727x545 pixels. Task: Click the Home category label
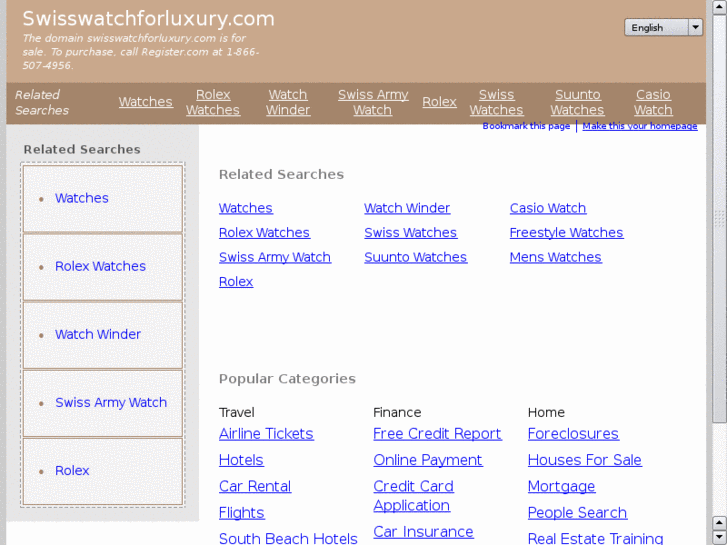coord(546,412)
